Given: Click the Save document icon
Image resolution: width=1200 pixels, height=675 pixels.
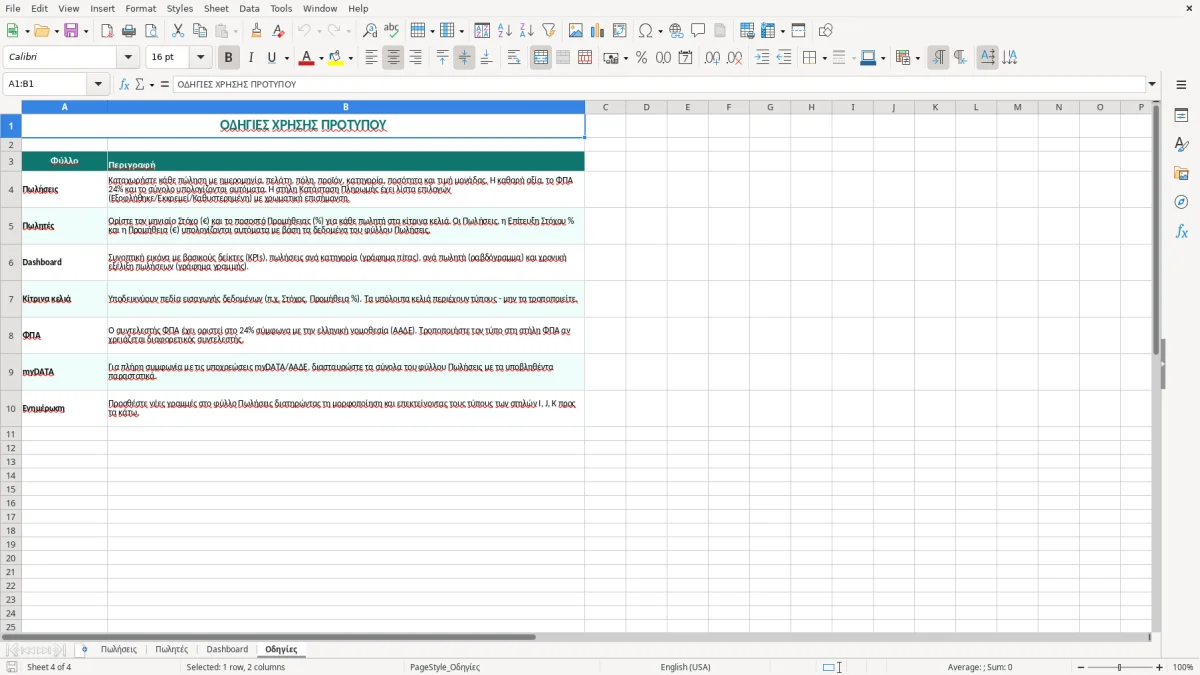Looking at the screenshot, I should click(x=71, y=31).
